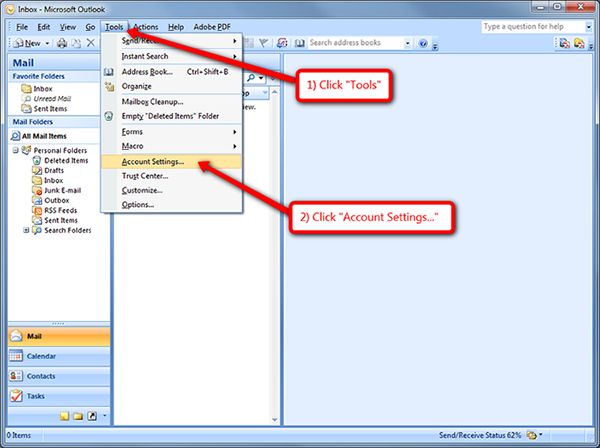Switch to the Calendar pane
Viewport: 600px width, 448px height.
pyautogui.click(x=59, y=356)
